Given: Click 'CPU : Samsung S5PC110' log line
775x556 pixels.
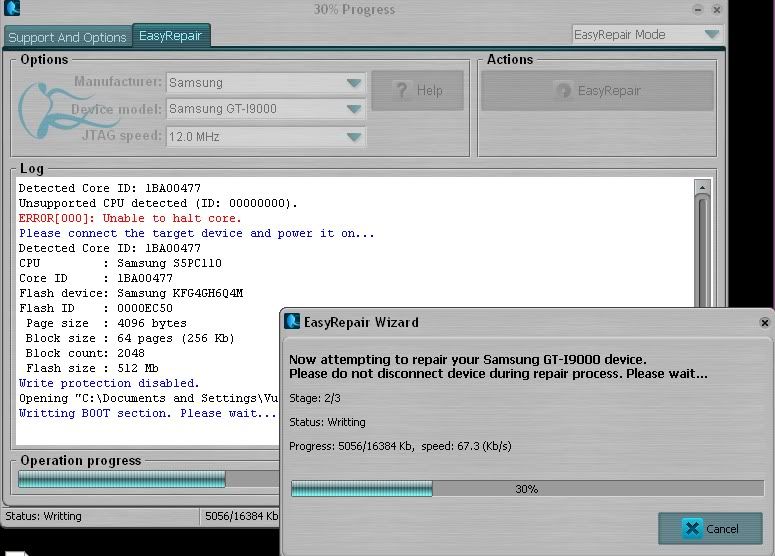Looking at the screenshot, I should pyautogui.click(x=120, y=263).
